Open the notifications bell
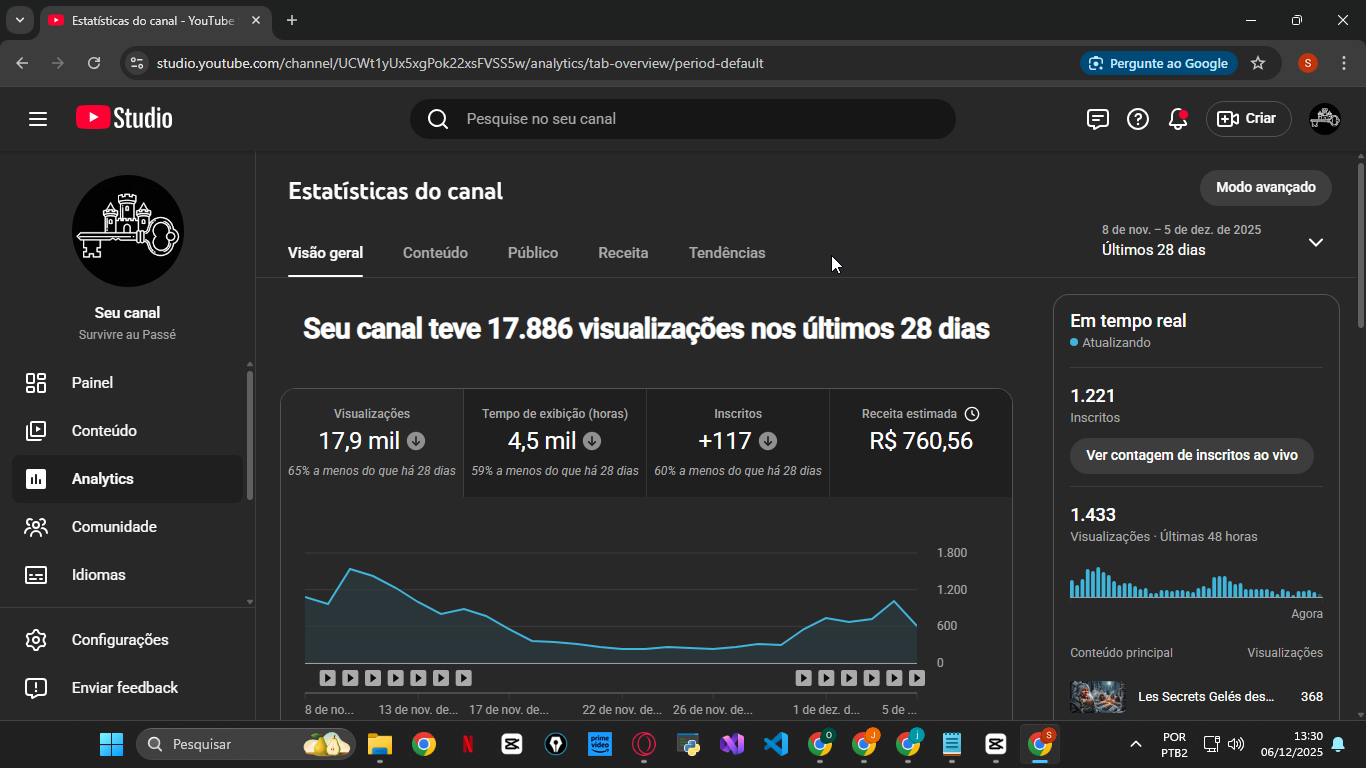This screenshot has width=1366, height=768. tap(1178, 119)
